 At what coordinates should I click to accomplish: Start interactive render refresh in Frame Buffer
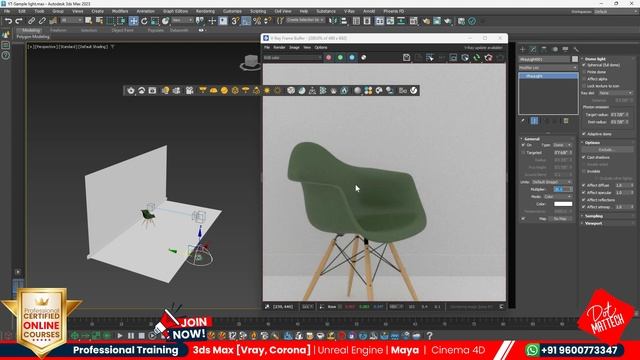[477, 58]
